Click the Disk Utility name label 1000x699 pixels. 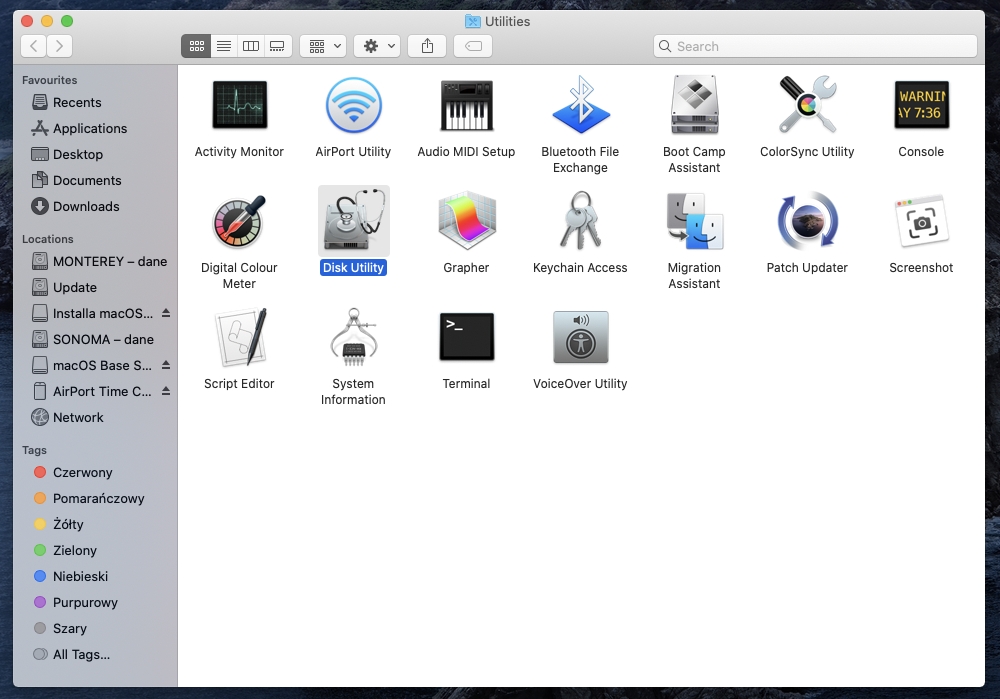pos(353,268)
